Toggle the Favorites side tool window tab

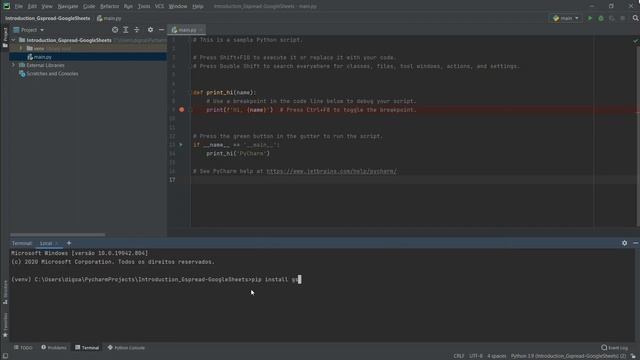pos(5,325)
